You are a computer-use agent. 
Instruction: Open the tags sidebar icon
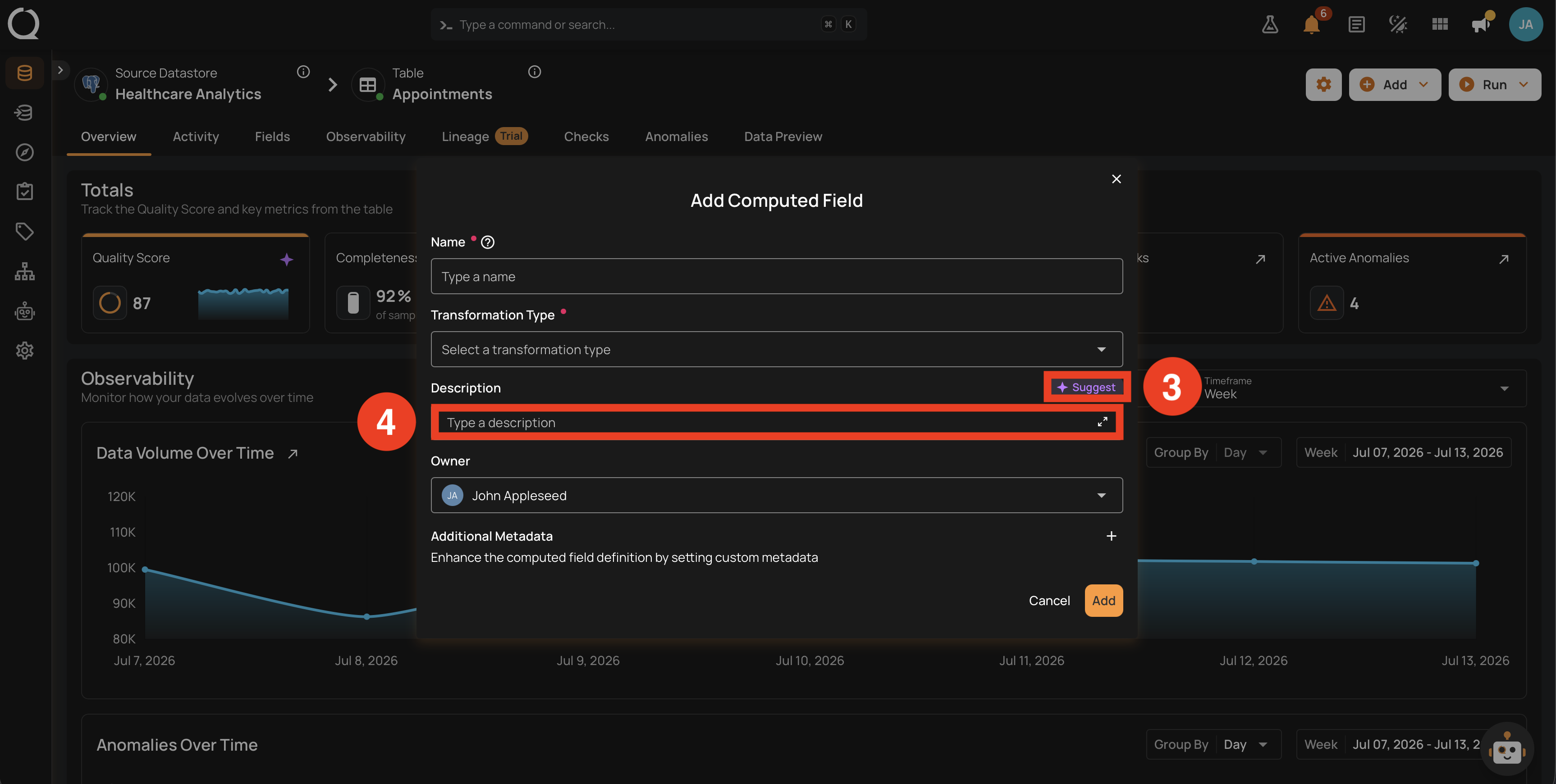pyautogui.click(x=25, y=231)
